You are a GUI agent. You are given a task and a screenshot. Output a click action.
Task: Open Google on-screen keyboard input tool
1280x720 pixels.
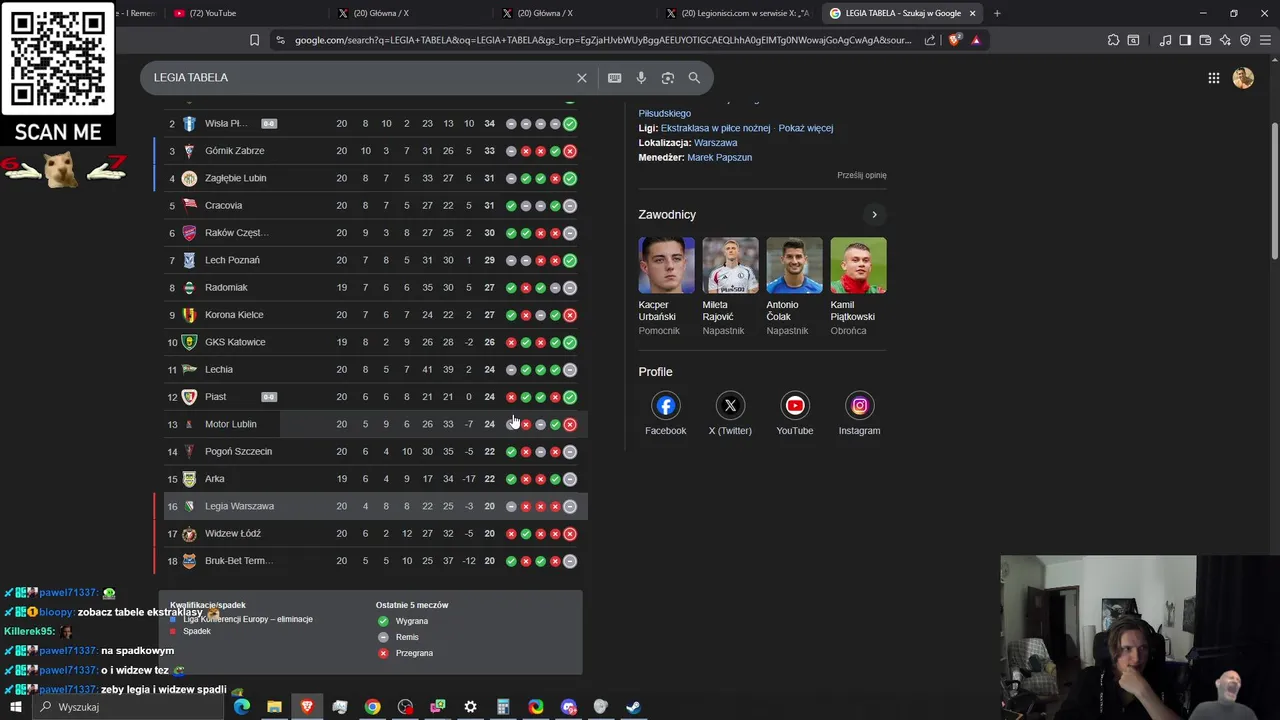(614, 78)
